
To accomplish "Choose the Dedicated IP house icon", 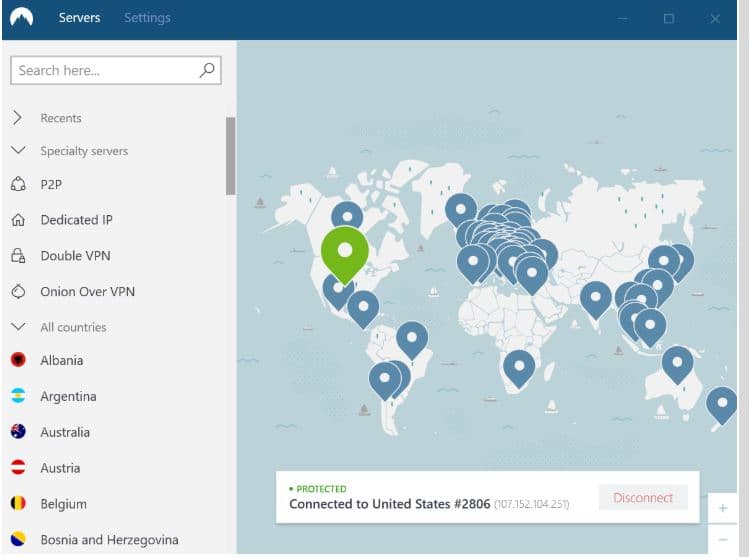I will pyautogui.click(x=18, y=220).
